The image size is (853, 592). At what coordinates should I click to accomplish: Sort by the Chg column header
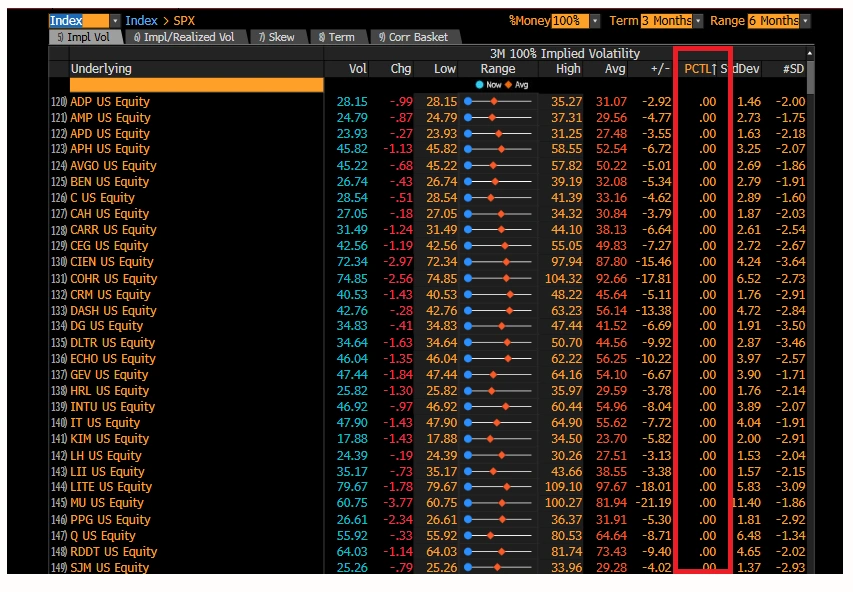click(401, 69)
